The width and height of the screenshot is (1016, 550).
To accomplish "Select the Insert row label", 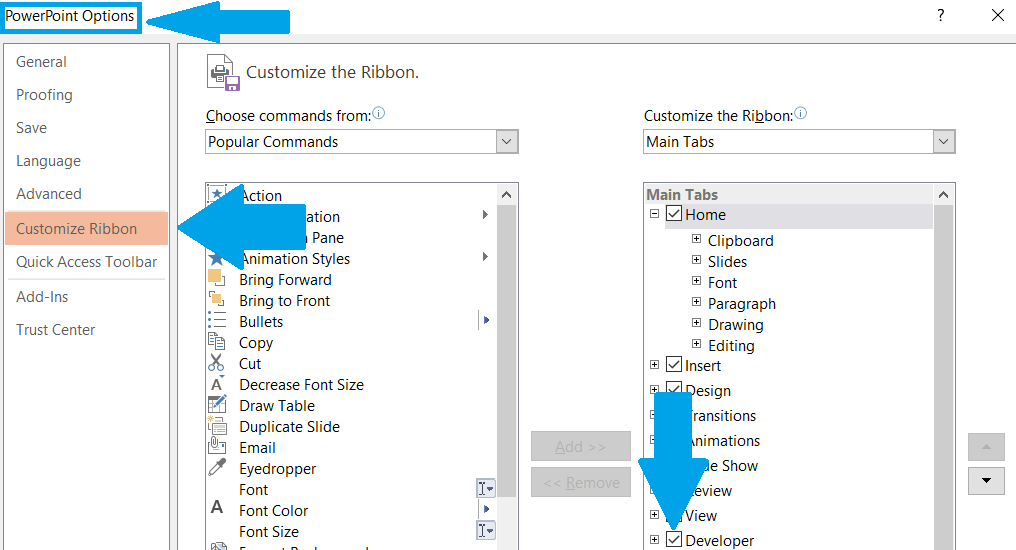I will click(703, 366).
